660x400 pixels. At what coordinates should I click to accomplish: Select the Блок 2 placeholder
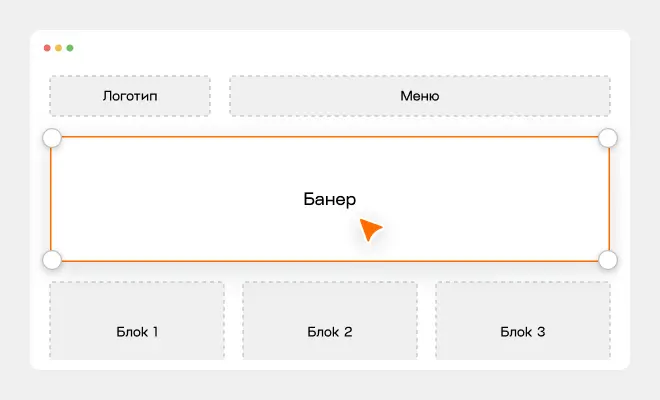pyautogui.click(x=330, y=320)
